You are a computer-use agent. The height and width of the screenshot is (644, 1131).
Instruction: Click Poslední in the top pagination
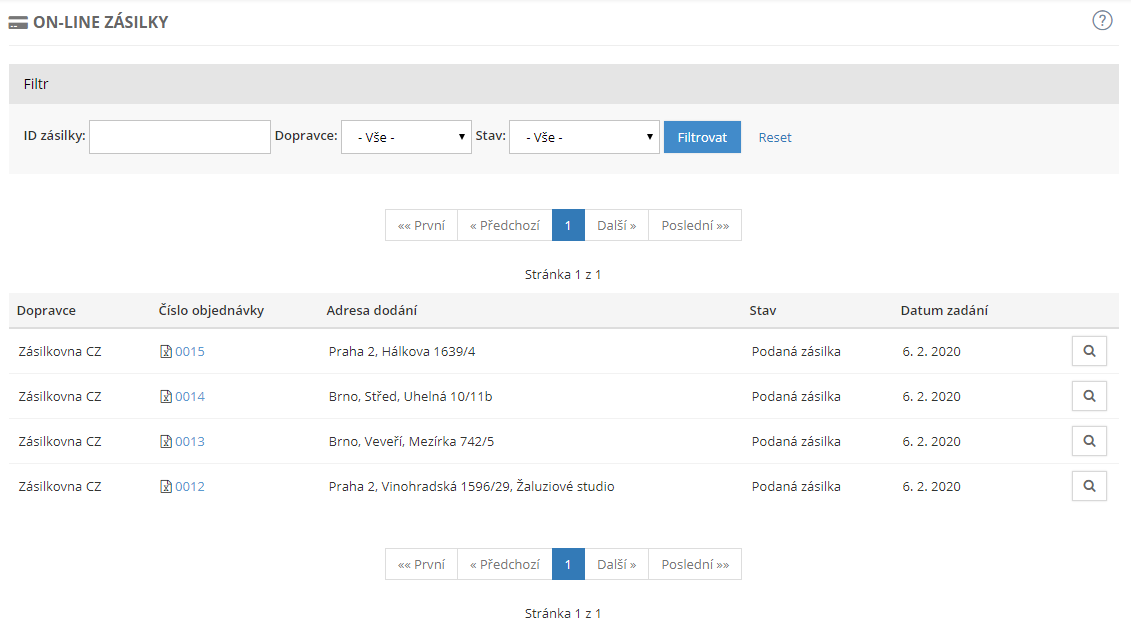[x=695, y=225]
